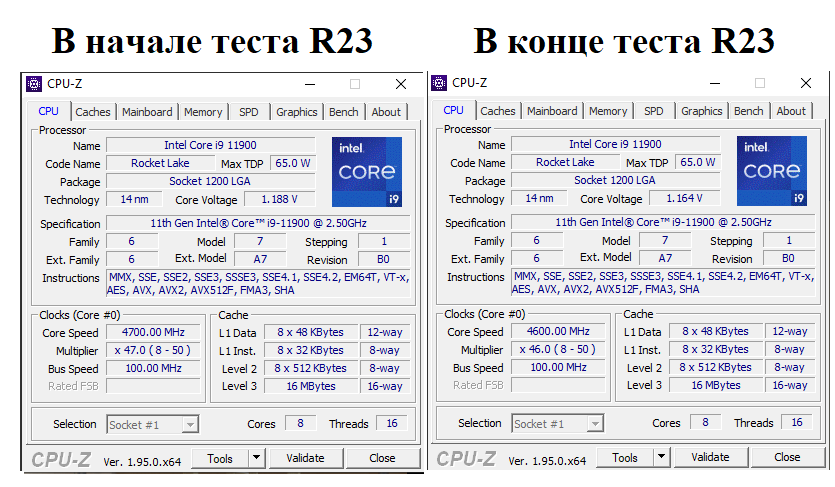Select CPU tab in left CPU-Z window
Viewport: 835px width, 487px height.
pos(48,111)
